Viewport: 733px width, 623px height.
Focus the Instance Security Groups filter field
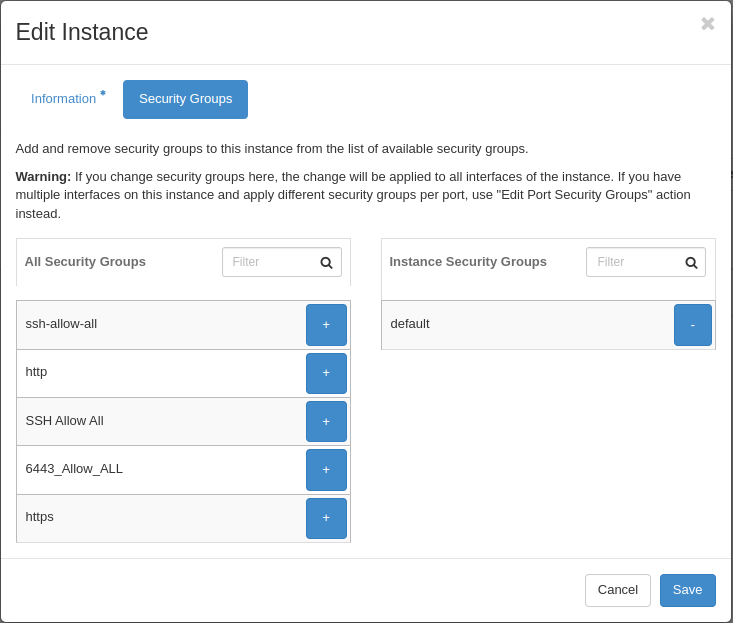pyautogui.click(x=633, y=262)
